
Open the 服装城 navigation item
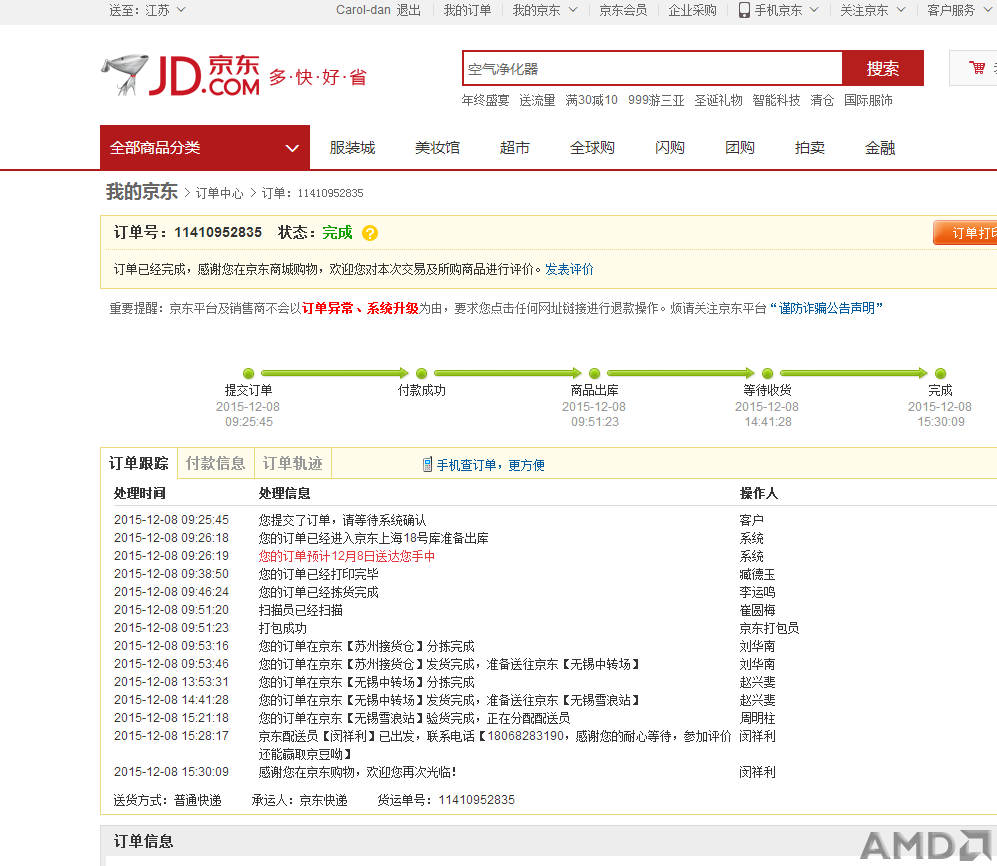(x=352, y=148)
